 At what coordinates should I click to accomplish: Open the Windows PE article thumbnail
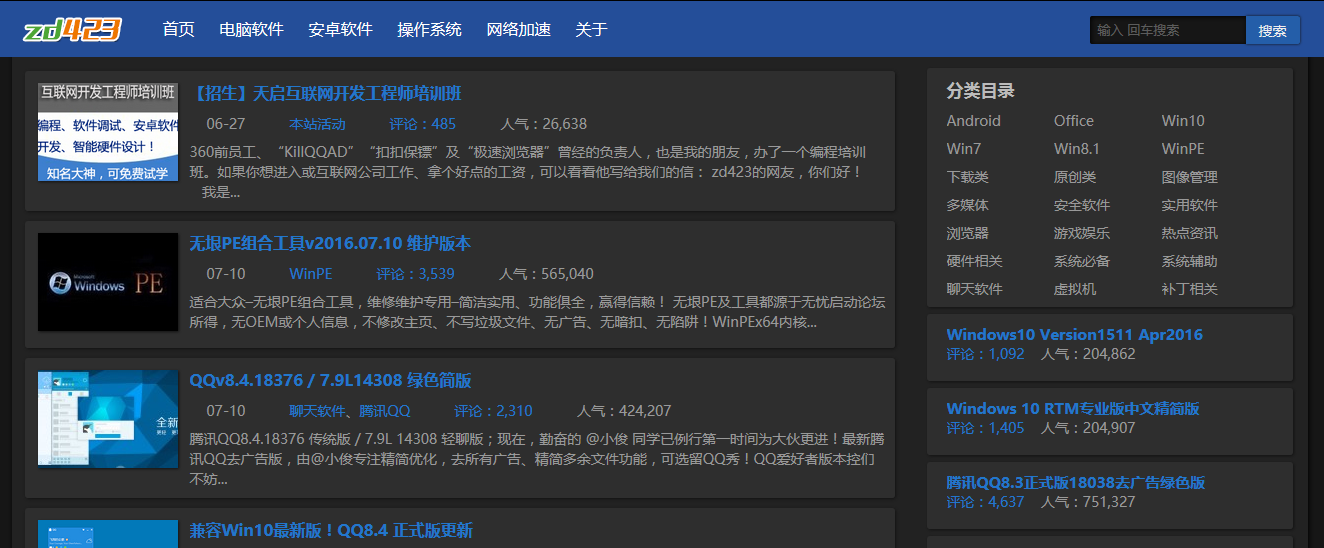tap(108, 282)
